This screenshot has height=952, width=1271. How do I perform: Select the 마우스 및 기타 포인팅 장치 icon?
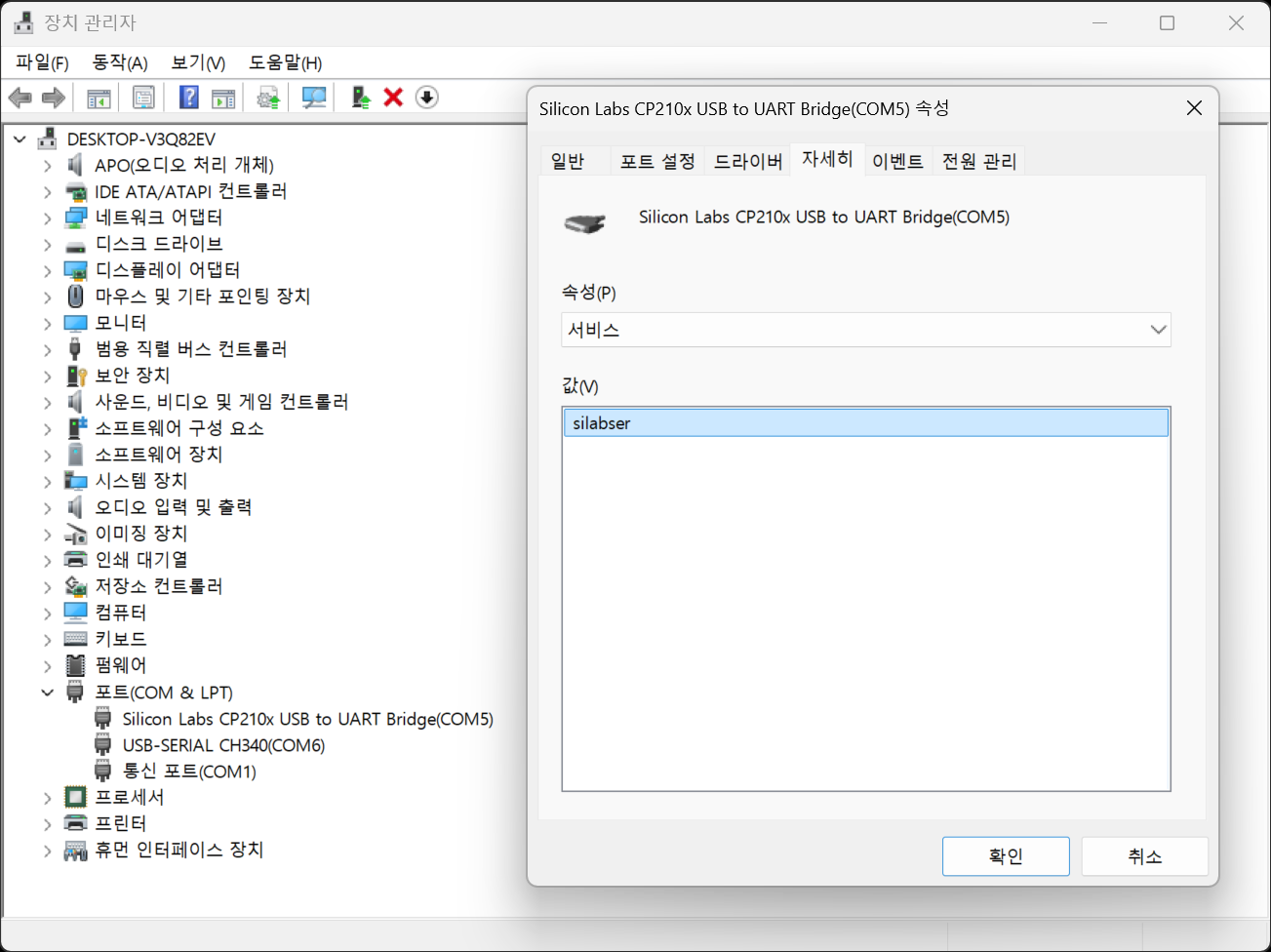75,297
